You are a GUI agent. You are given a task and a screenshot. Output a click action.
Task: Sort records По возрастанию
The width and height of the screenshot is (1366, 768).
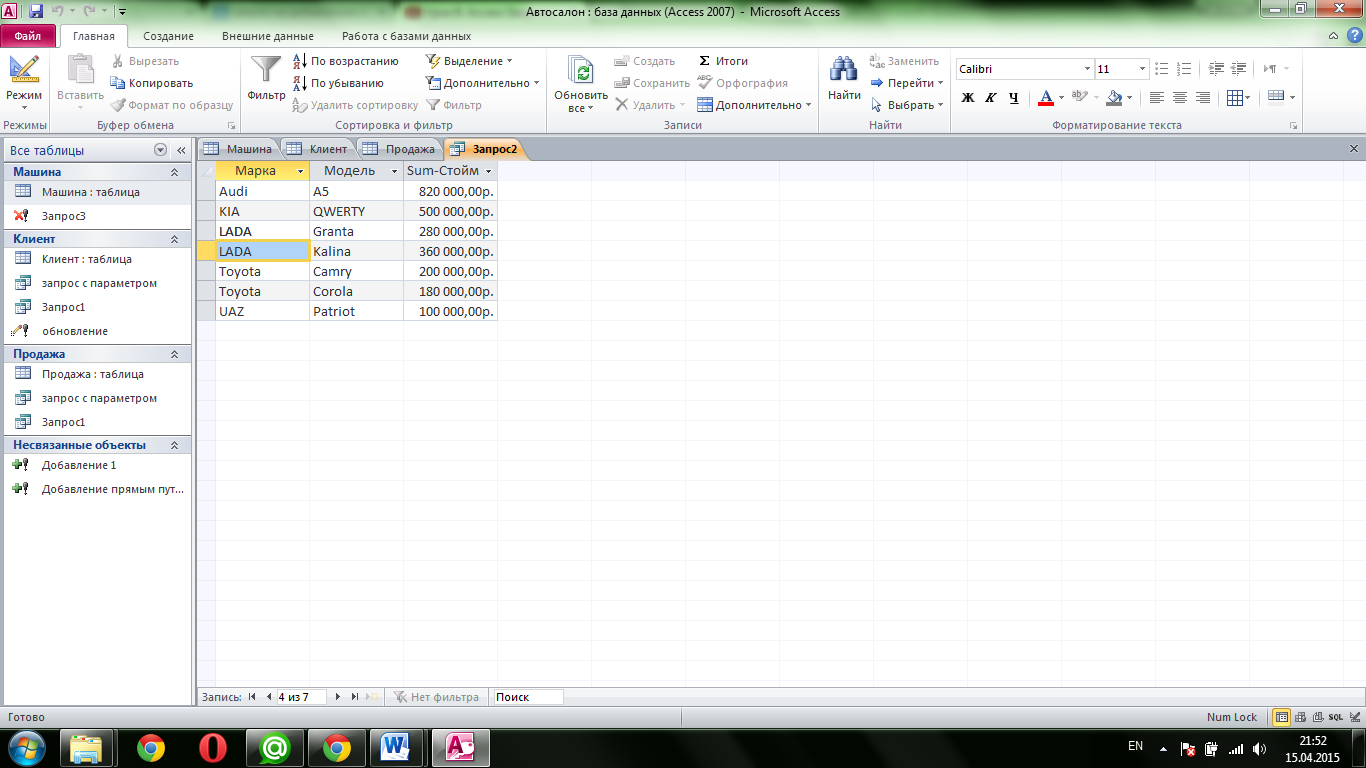tap(345, 61)
